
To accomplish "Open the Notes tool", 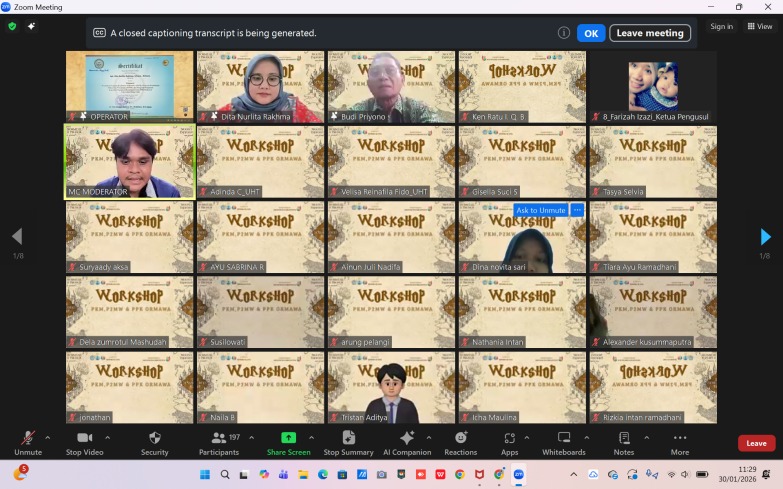I will tap(624, 442).
